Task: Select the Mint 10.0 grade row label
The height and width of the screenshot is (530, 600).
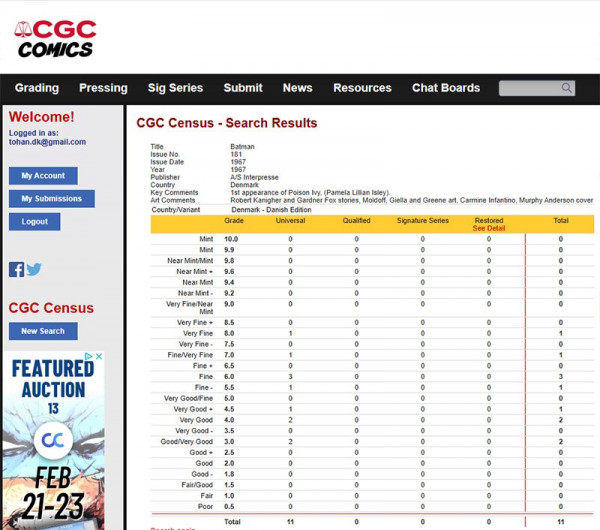Action: coord(206,239)
